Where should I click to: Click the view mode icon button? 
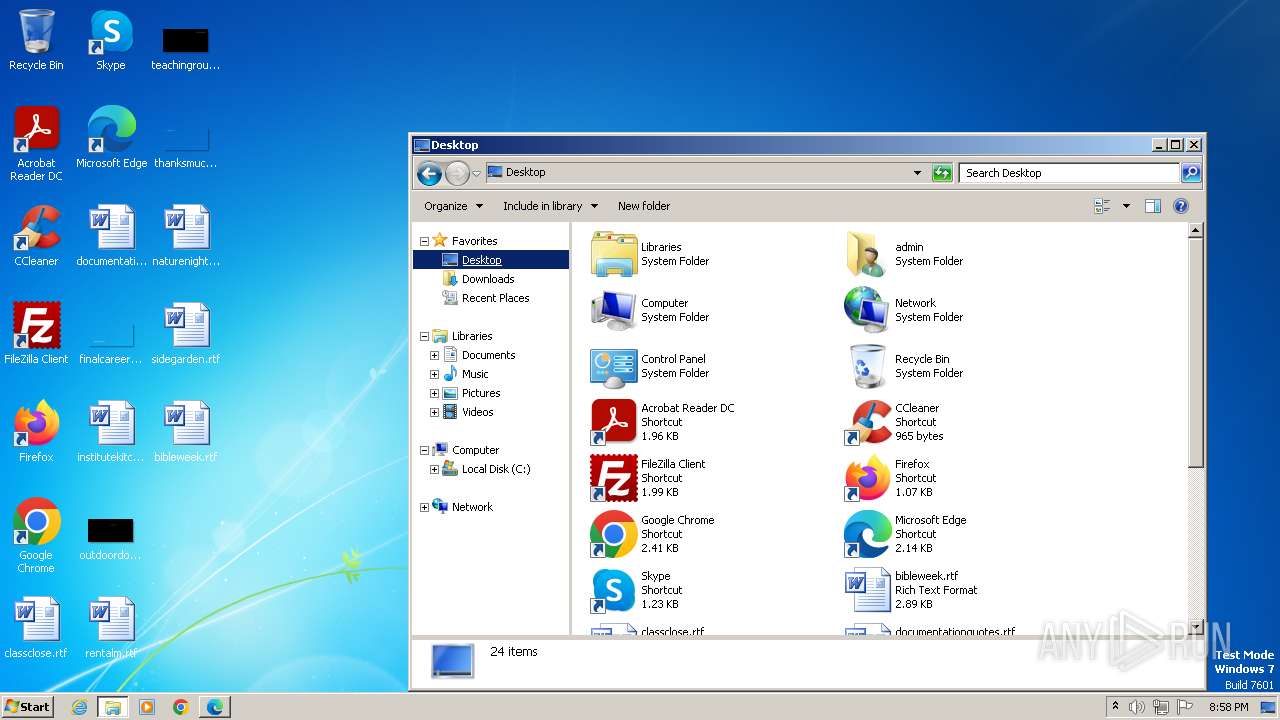pos(1103,206)
